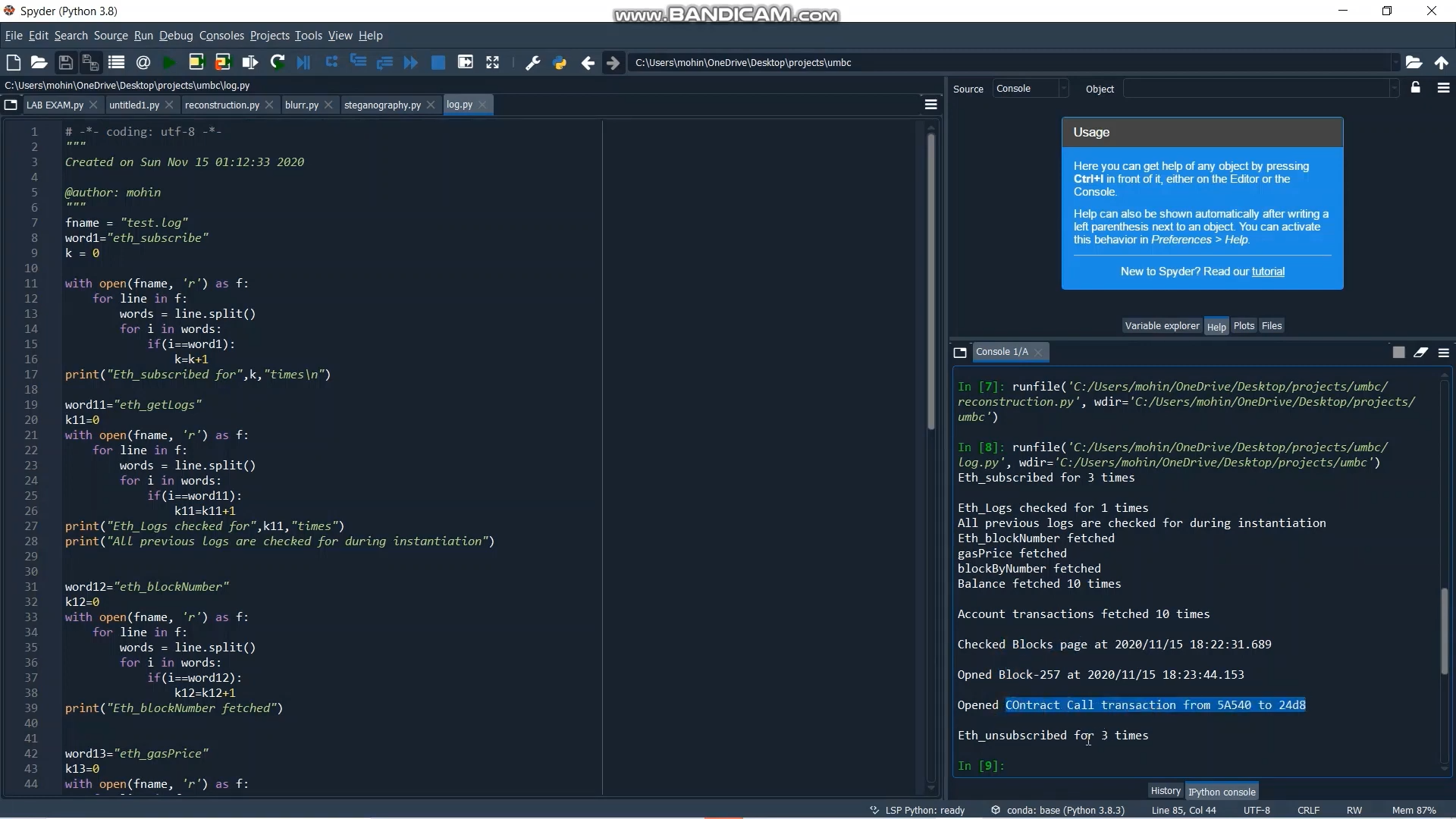The image size is (1456, 819).
Task: Expand working directory path dropdown
Action: point(1395,63)
